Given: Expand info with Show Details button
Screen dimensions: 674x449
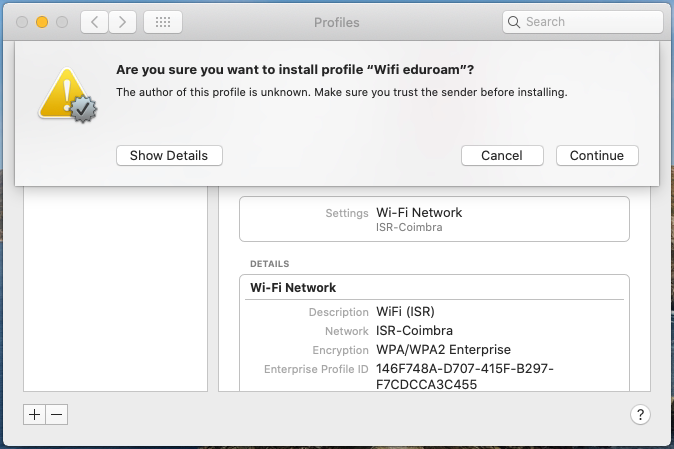Looking at the screenshot, I should (169, 156).
